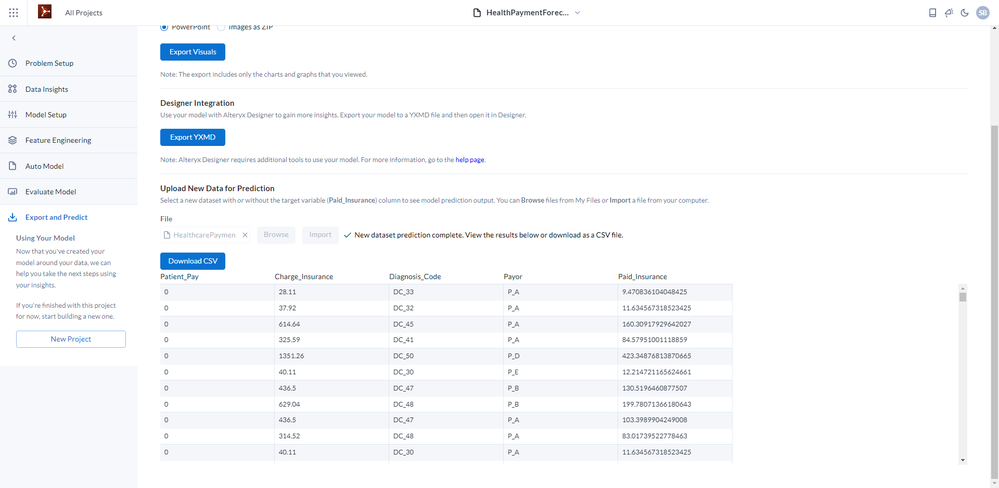Select the PowerPoint export option

click(164, 27)
